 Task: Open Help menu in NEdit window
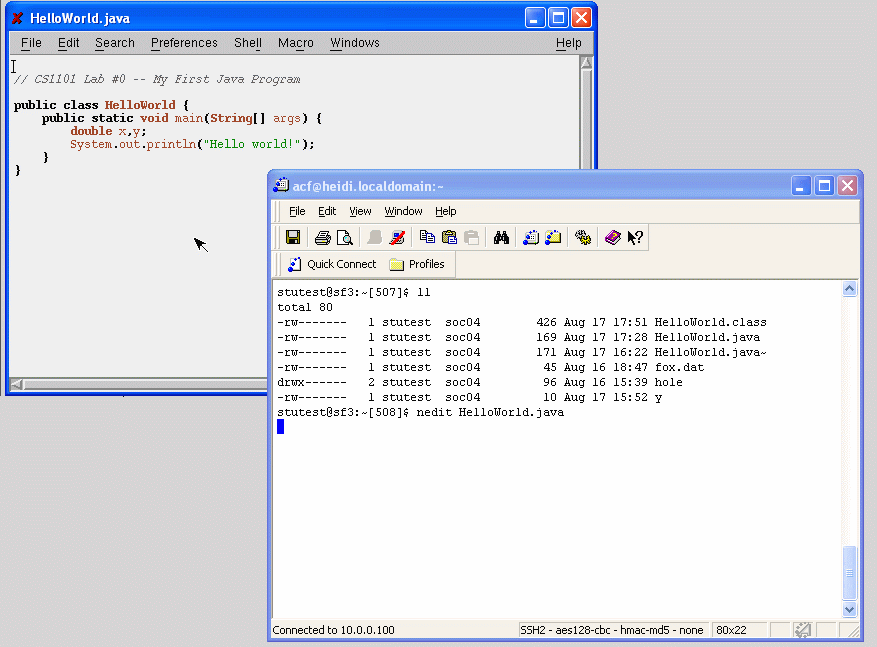tap(569, 43)
